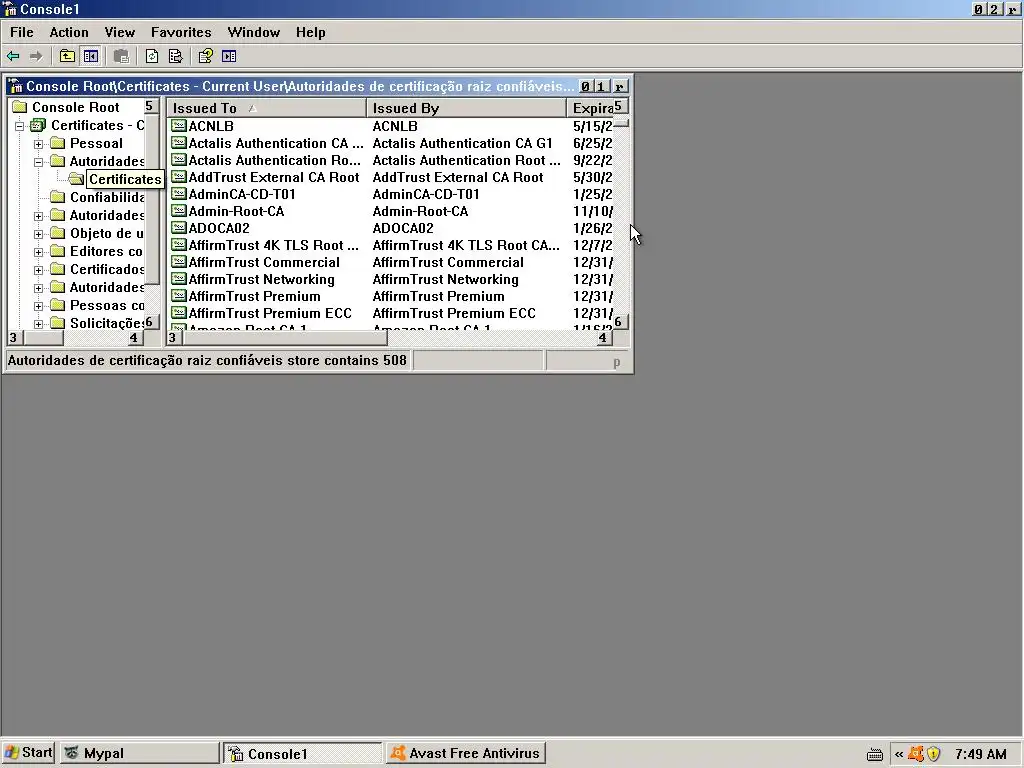Image resolution: width=1024 pixels, height=768 pixels.
Task: Click the AddTrust External CA Root certificate icon
Action: pyautogui.click(x=178, y=177)
